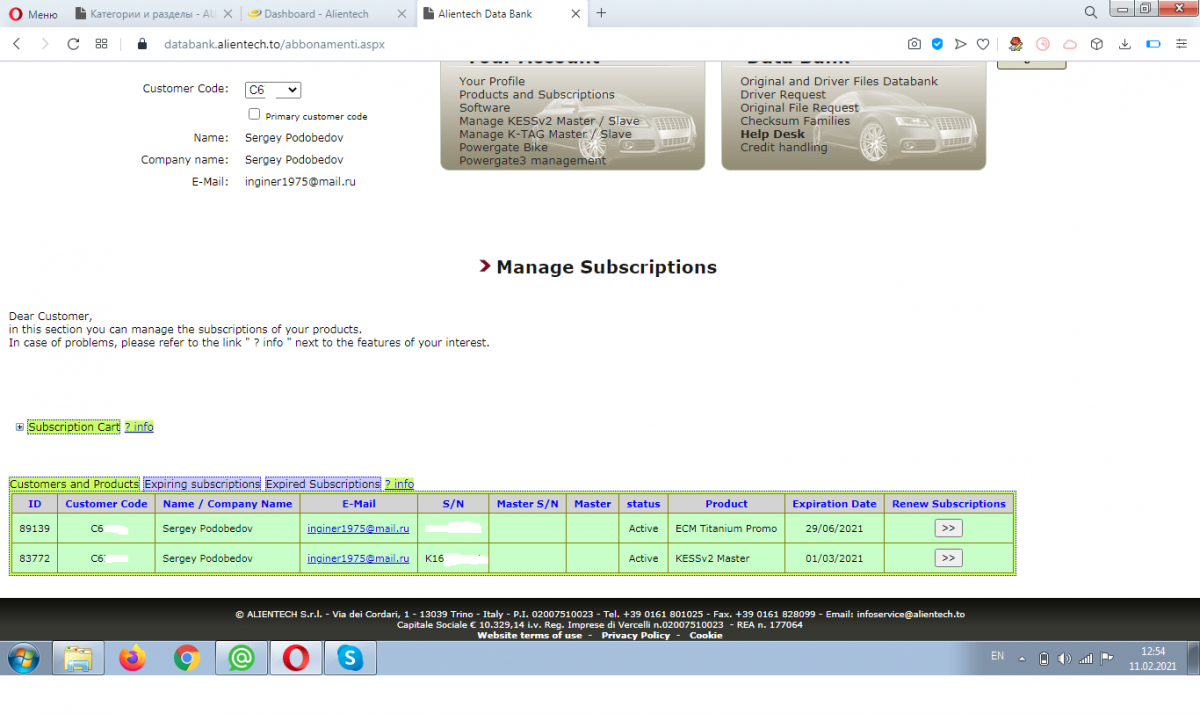The height and width of the screenshot is (714, 1200).
Task: Click the pink circular extension icon
Action: point(1043,44)
